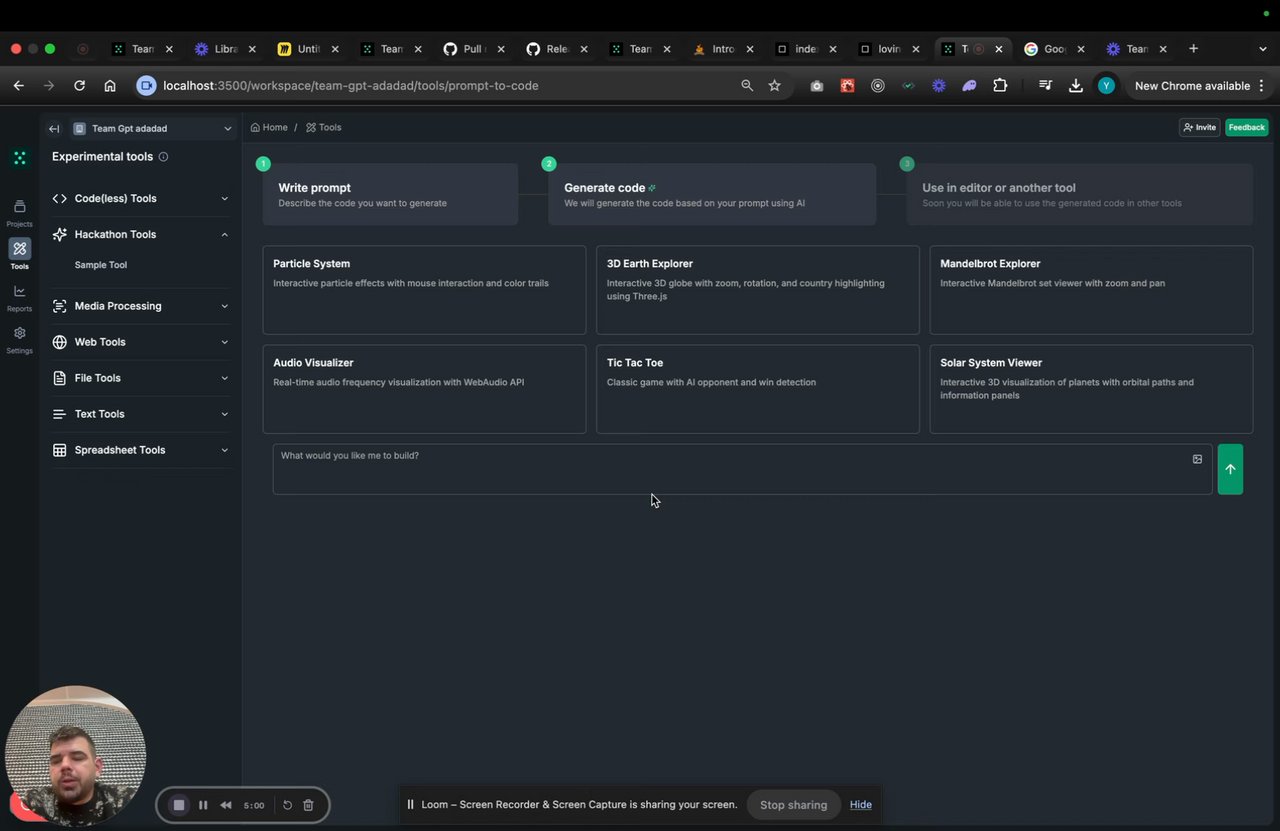Click the camera extension icon
This screenshot has height=831, width=1280.
(x=817, y=86)
